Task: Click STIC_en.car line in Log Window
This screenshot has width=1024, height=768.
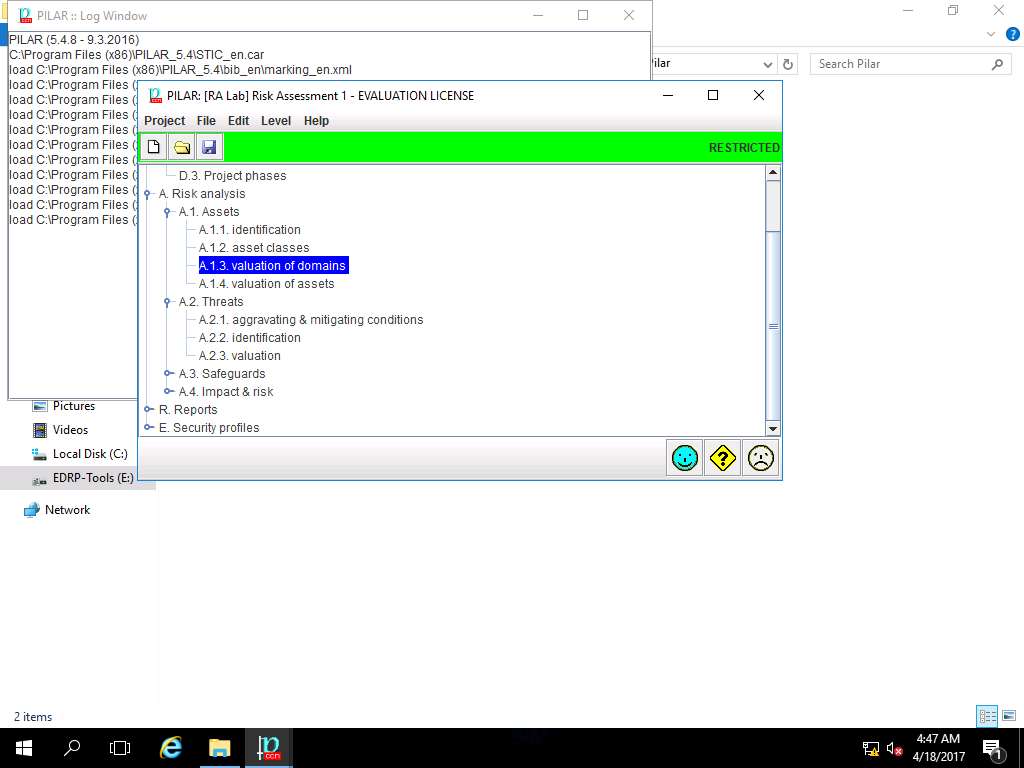Action: 136,55
